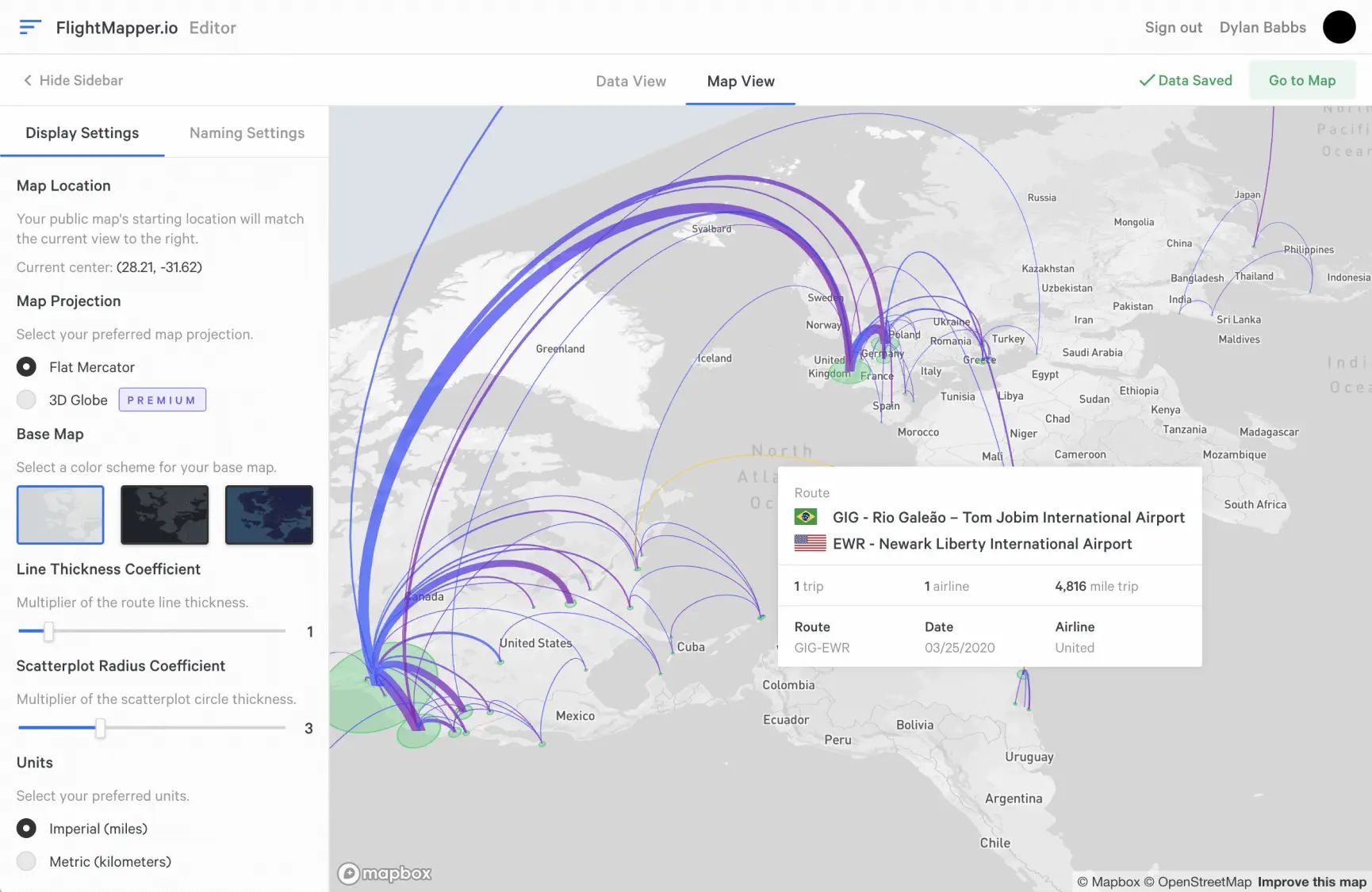The height and width of the screenshot is (892, 1372).
Task: Click the US flag beside EWR airport
Action: pyautogui.click(x=811, y=543)
